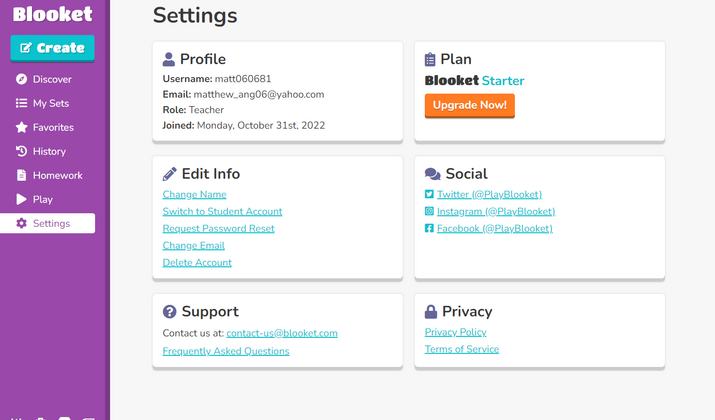Image resolution: width=715 pixels, height=420 pixels.
Task: Click the username matt060681
Action: 243,79
